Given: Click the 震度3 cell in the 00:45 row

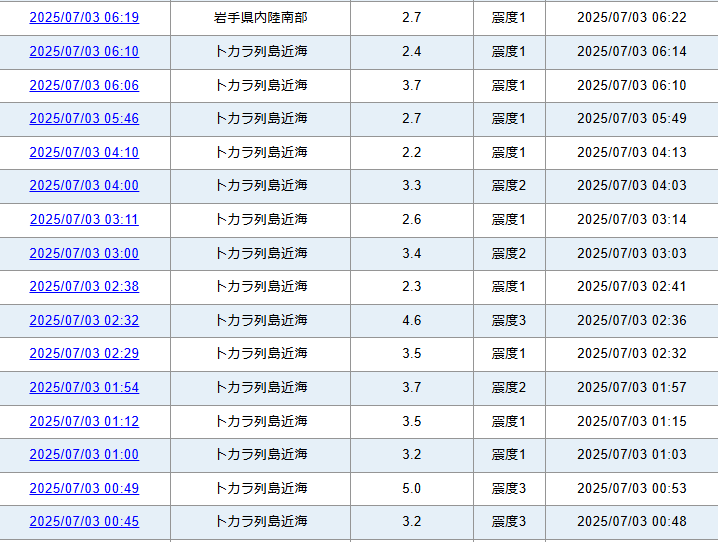Looking at the screenshot, I should tap(509, 521).
